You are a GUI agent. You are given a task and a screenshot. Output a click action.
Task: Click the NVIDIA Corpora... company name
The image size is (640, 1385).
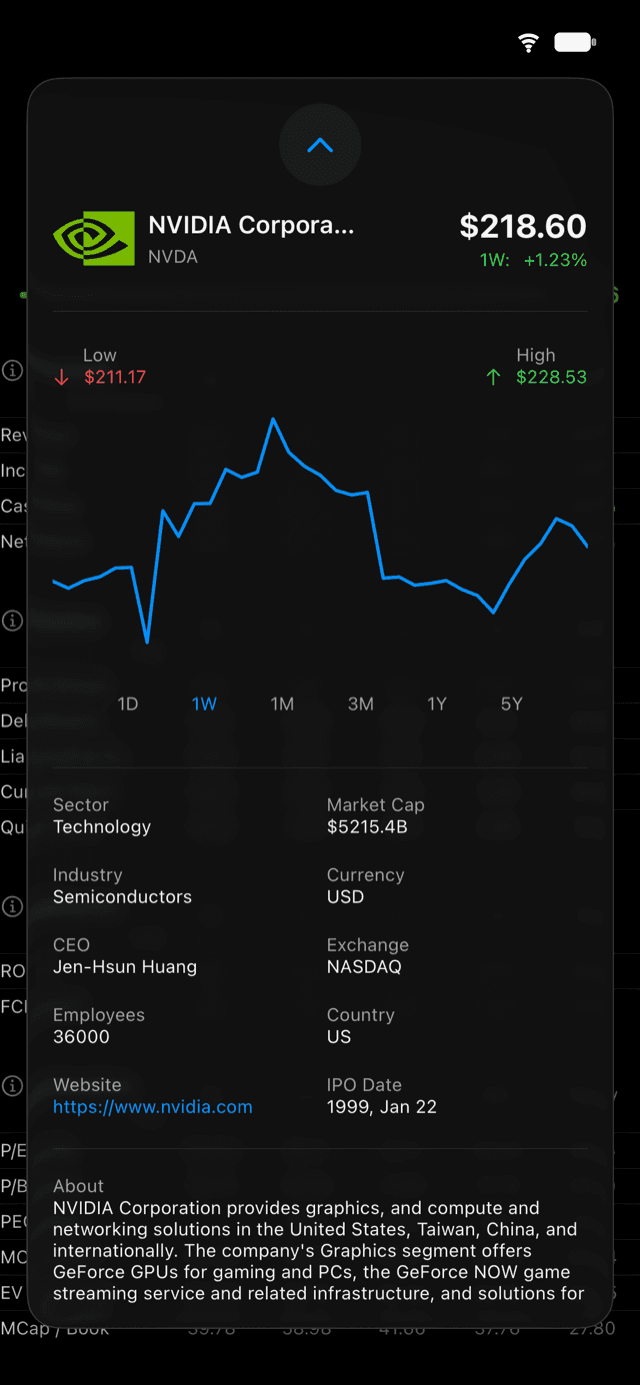pos(251,225)
